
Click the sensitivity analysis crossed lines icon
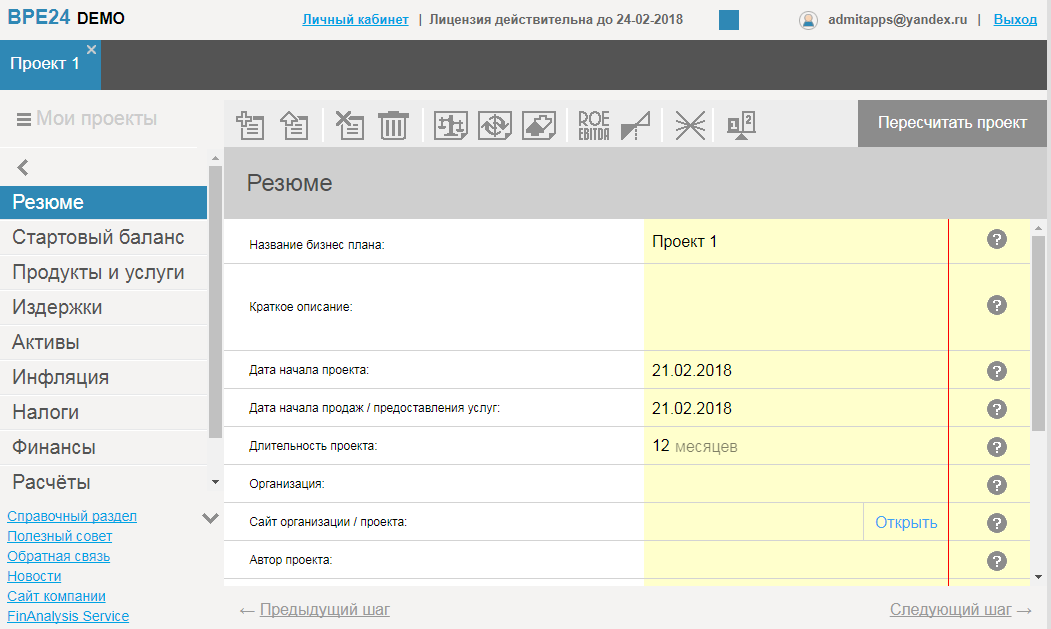pos(690,125)
